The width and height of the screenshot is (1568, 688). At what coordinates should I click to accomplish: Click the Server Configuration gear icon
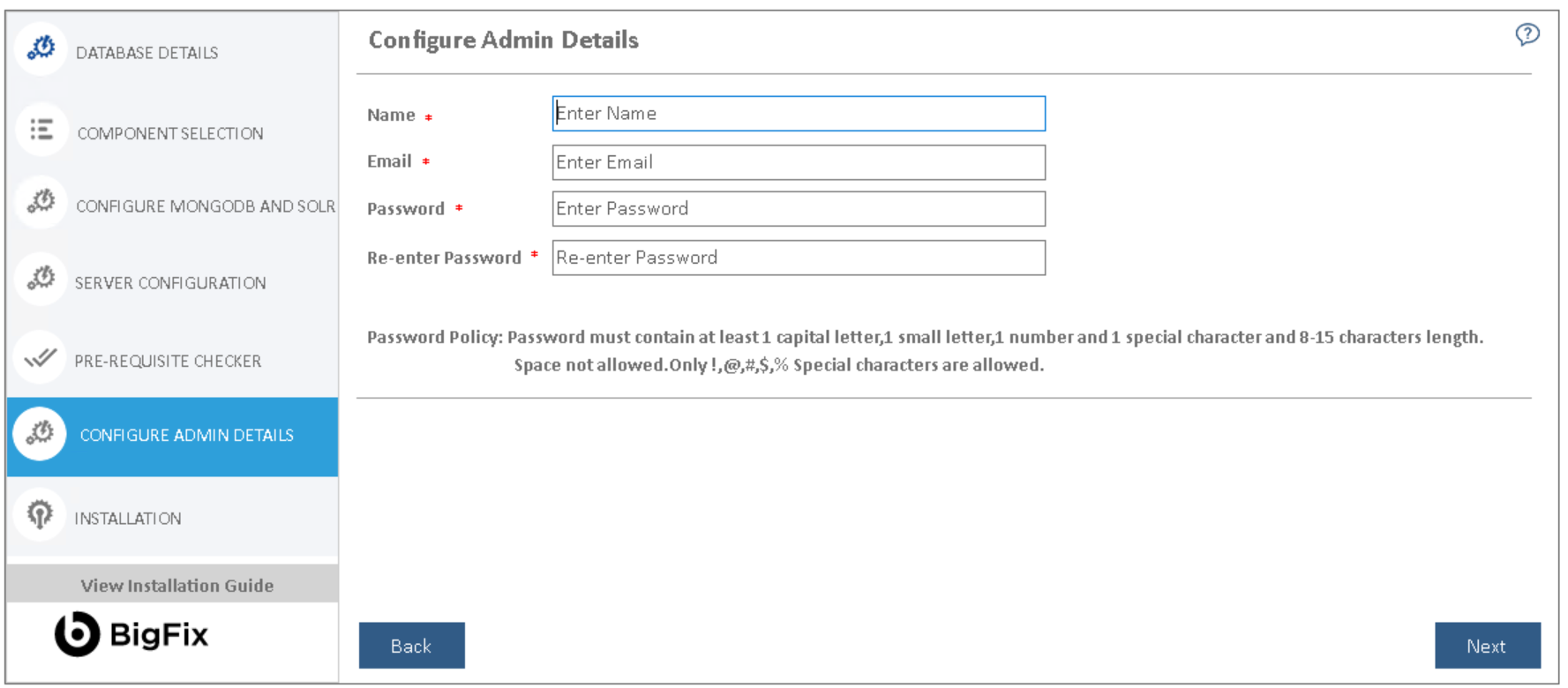(x=41, y=279)
